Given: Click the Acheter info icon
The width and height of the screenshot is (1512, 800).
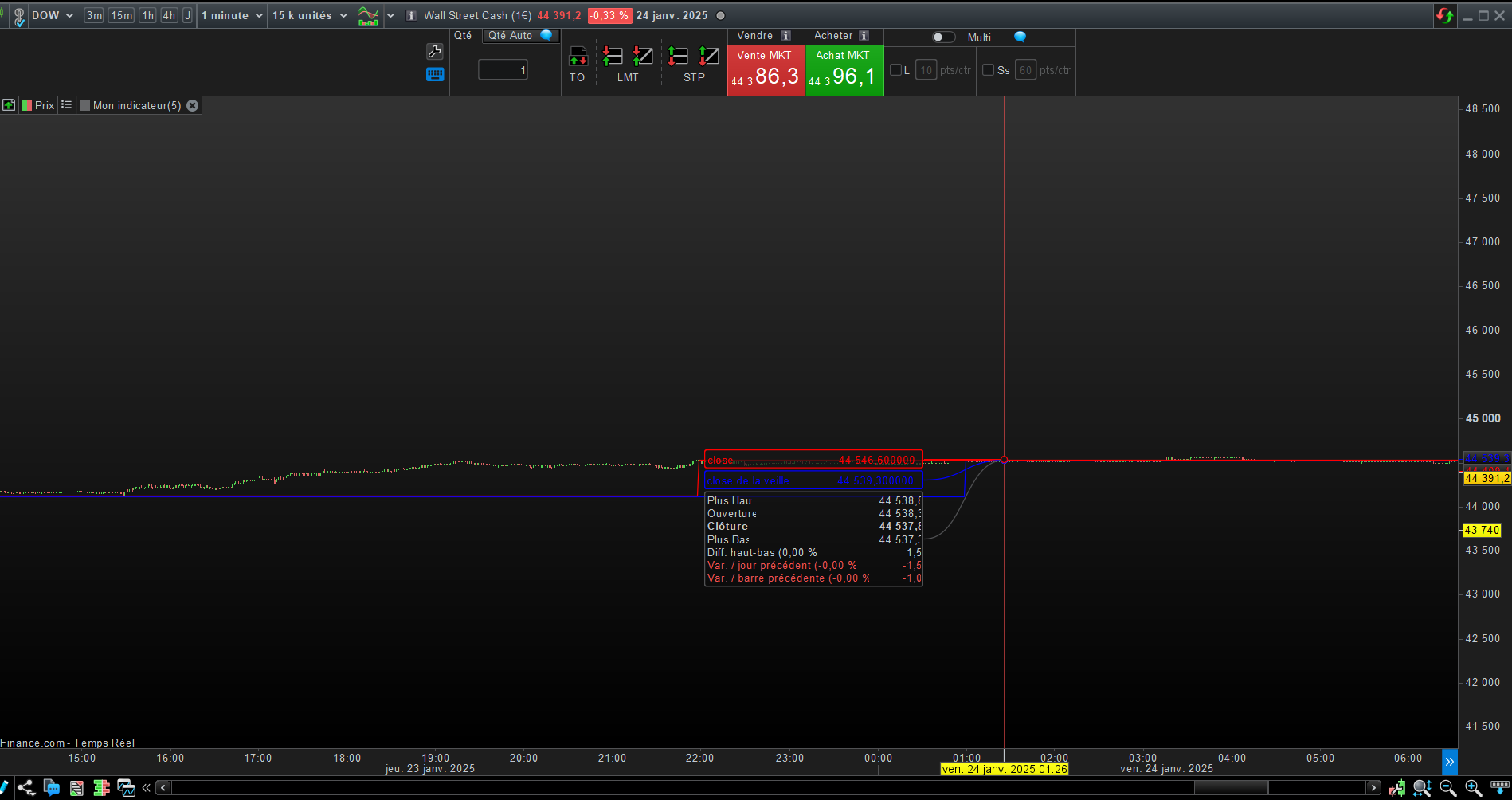Looking at the screenshot, I should (864, 36).
